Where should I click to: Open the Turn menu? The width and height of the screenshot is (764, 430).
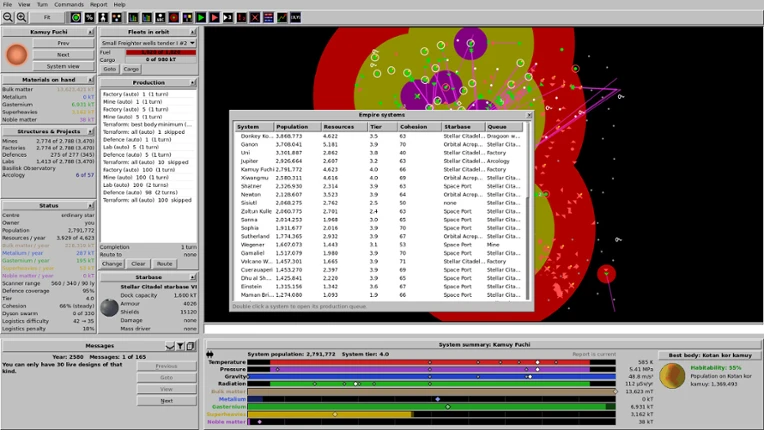pos(42,4)
